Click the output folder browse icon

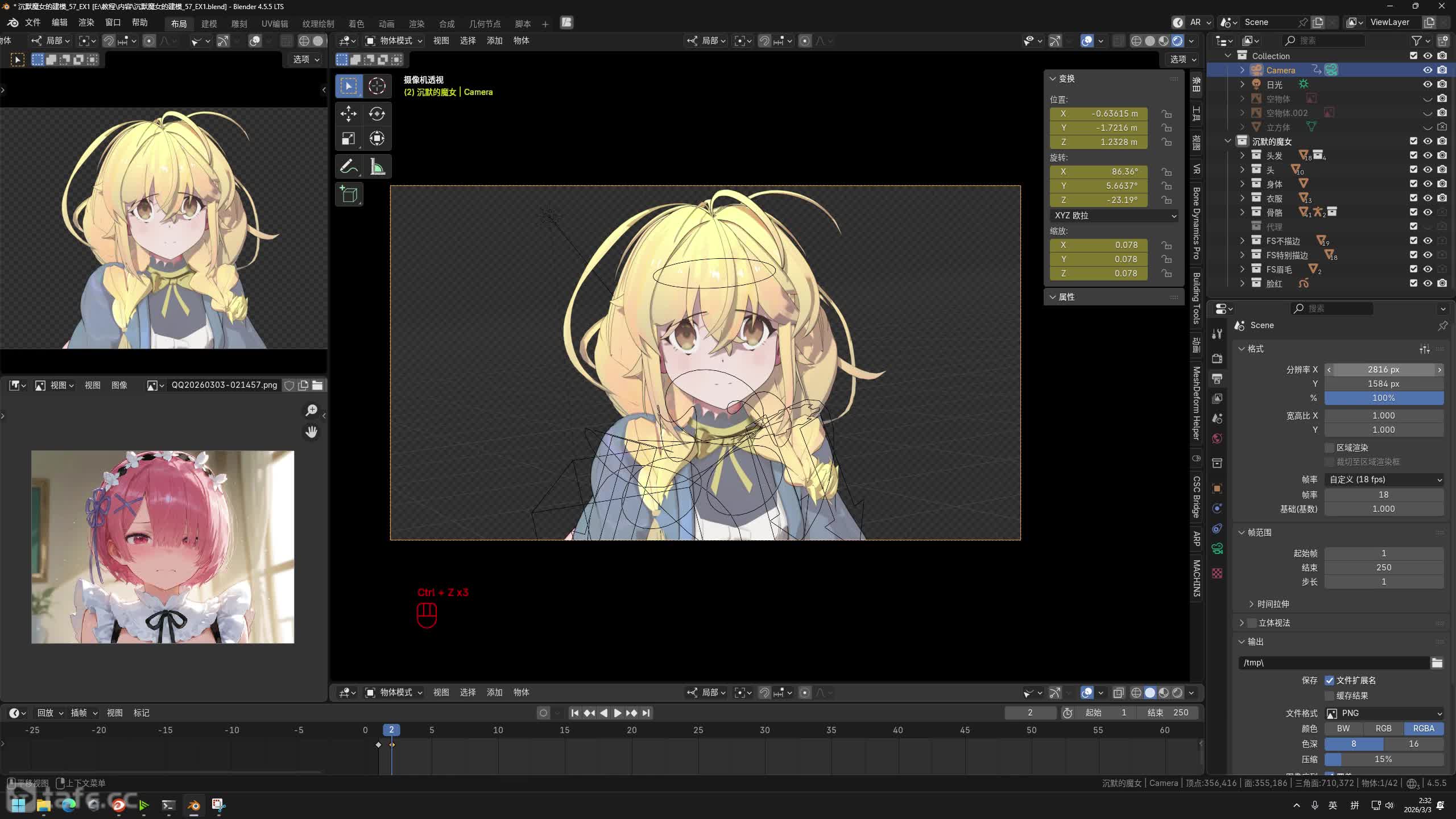1437,663
